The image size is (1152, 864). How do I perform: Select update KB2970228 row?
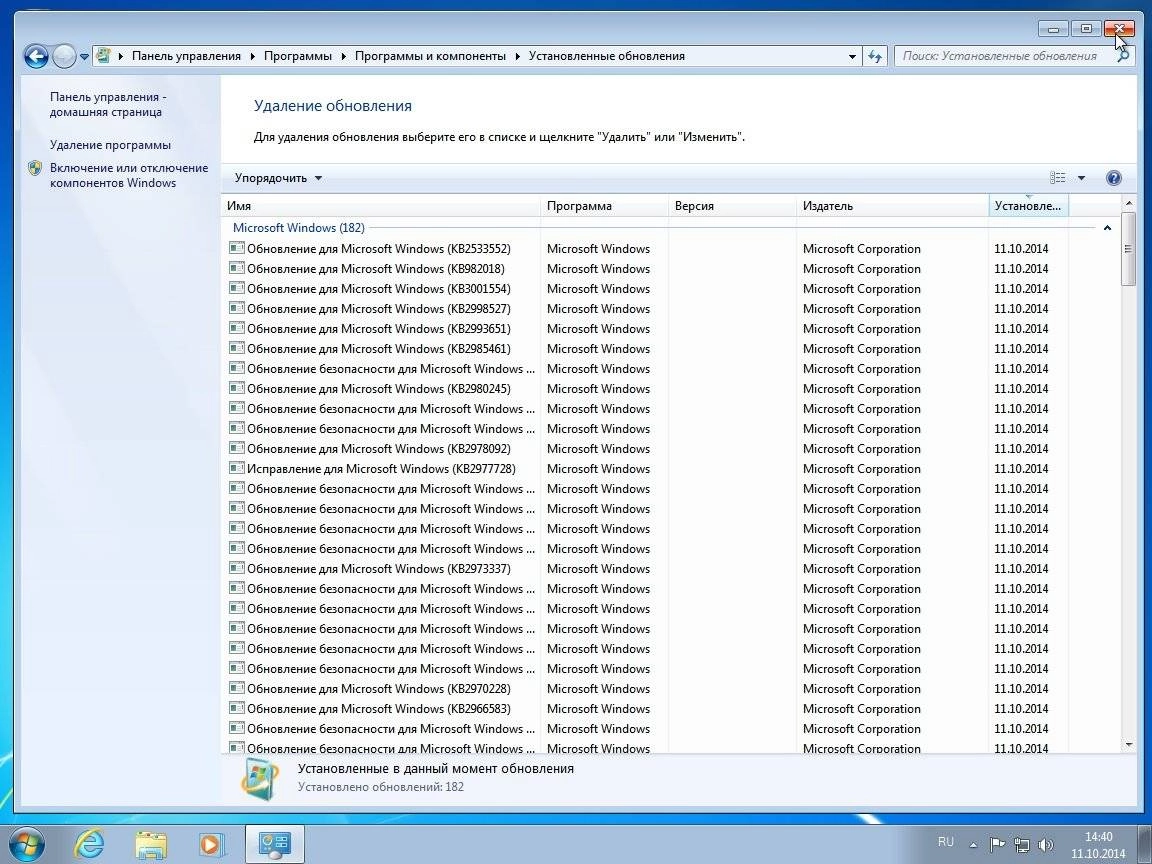(647, 688)
